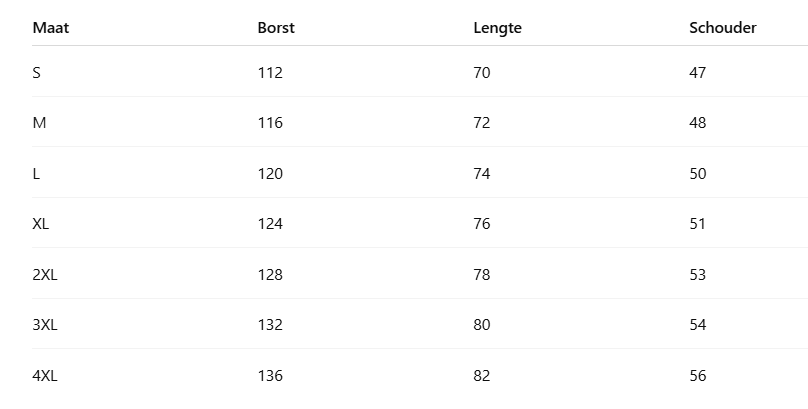Click the Schouder column header

(x=722, y=28)
